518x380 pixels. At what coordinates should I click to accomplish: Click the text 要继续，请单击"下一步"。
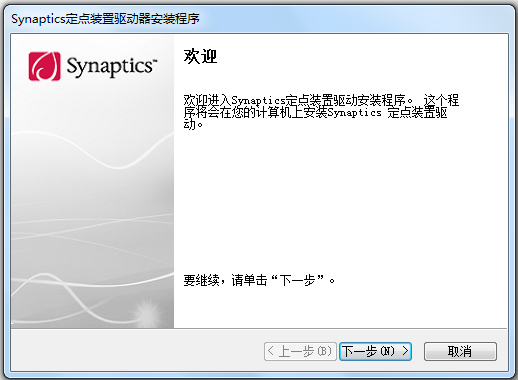[x=259, y=280]
